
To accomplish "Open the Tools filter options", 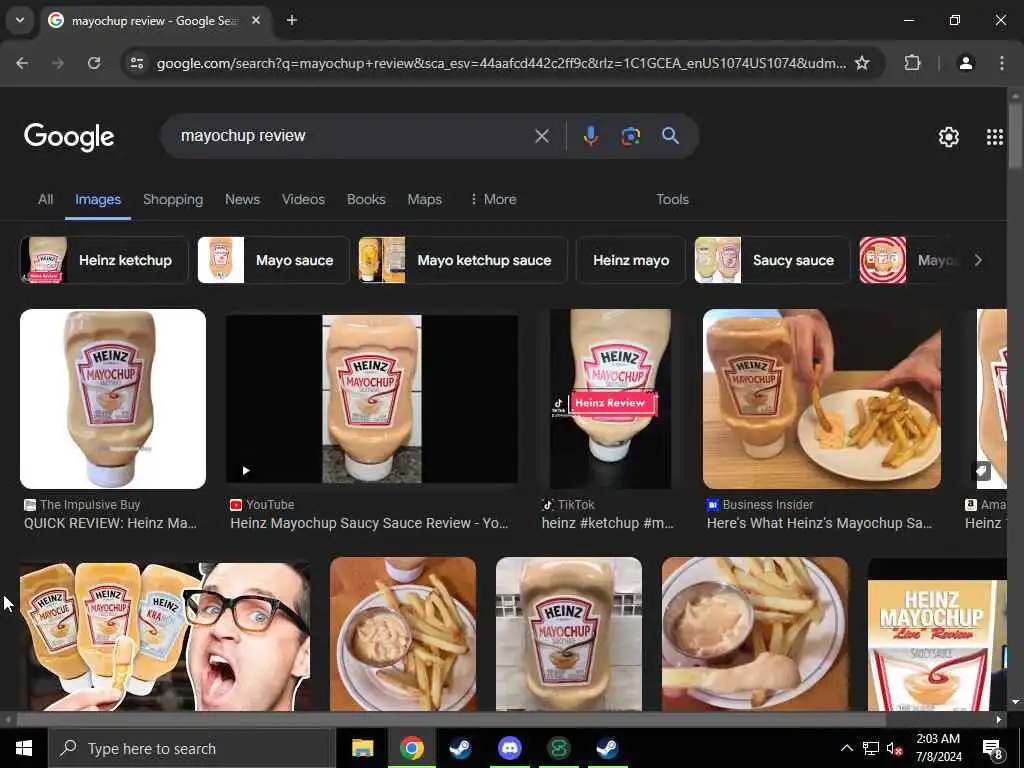I will point(672,199).
